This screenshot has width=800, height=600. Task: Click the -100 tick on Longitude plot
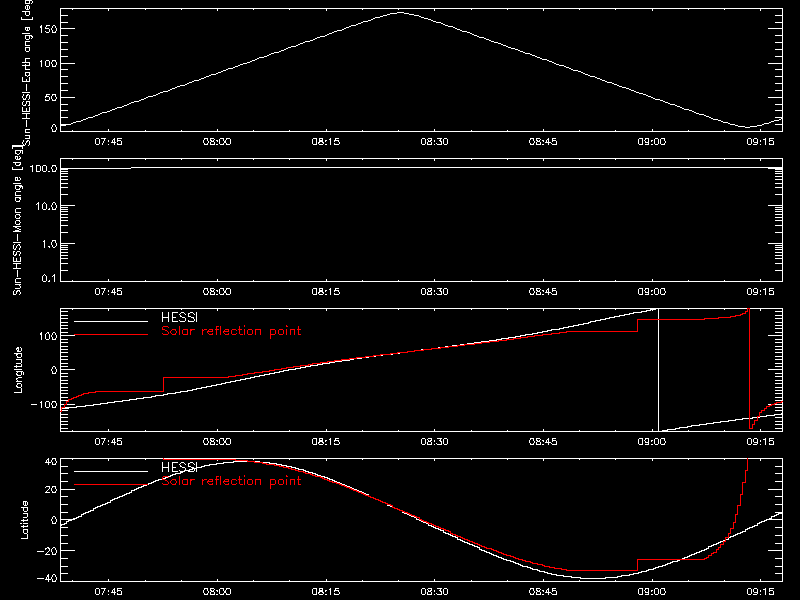coord(44,405)
